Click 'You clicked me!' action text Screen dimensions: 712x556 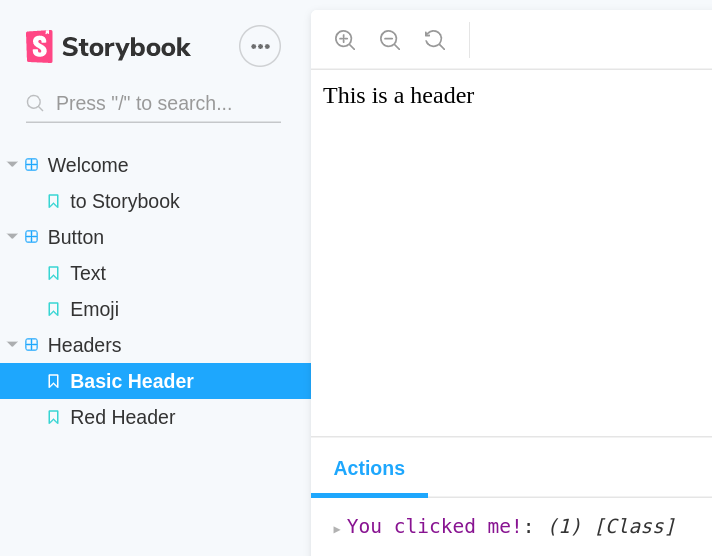[435, 526]
